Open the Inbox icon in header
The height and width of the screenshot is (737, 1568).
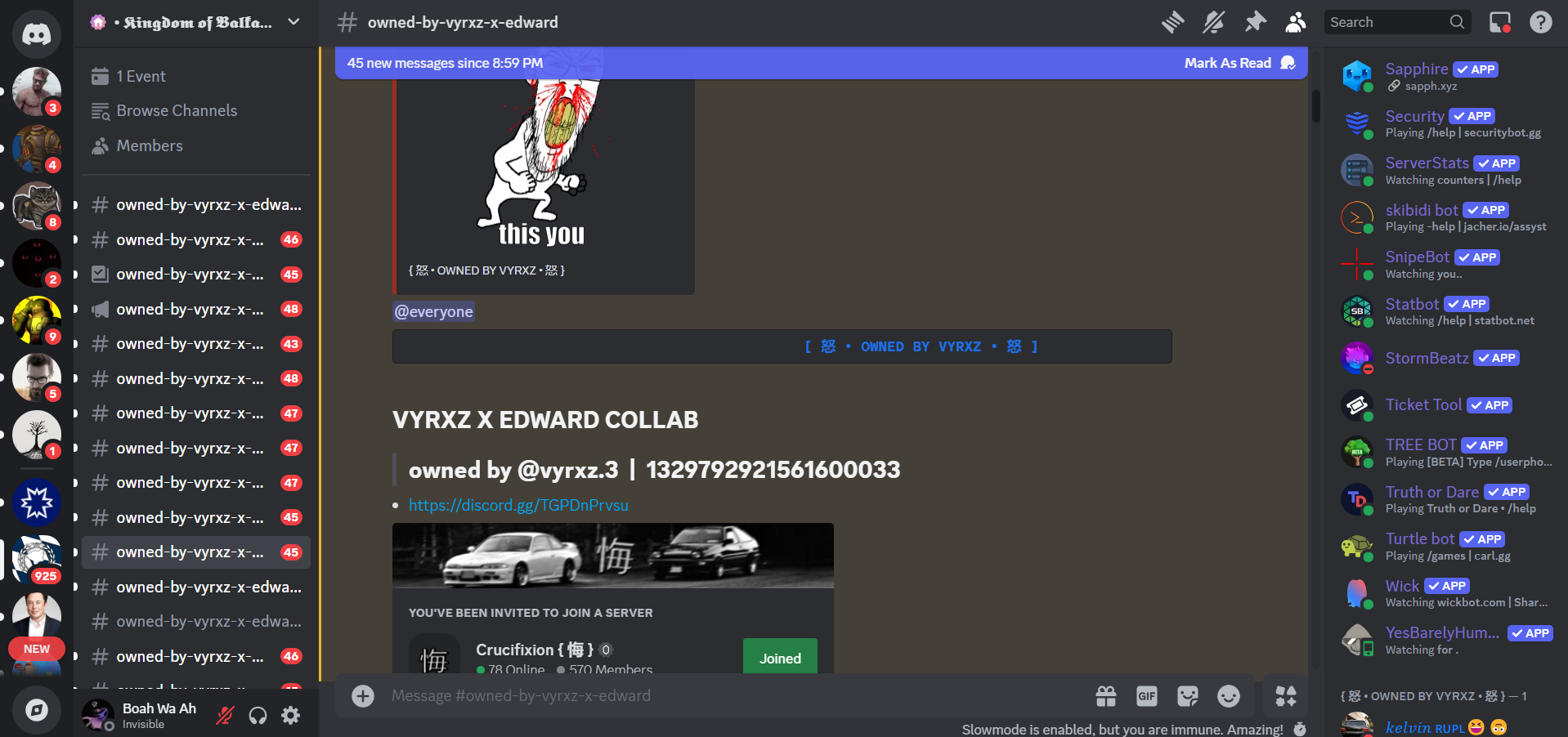[x=1499, y=22]
